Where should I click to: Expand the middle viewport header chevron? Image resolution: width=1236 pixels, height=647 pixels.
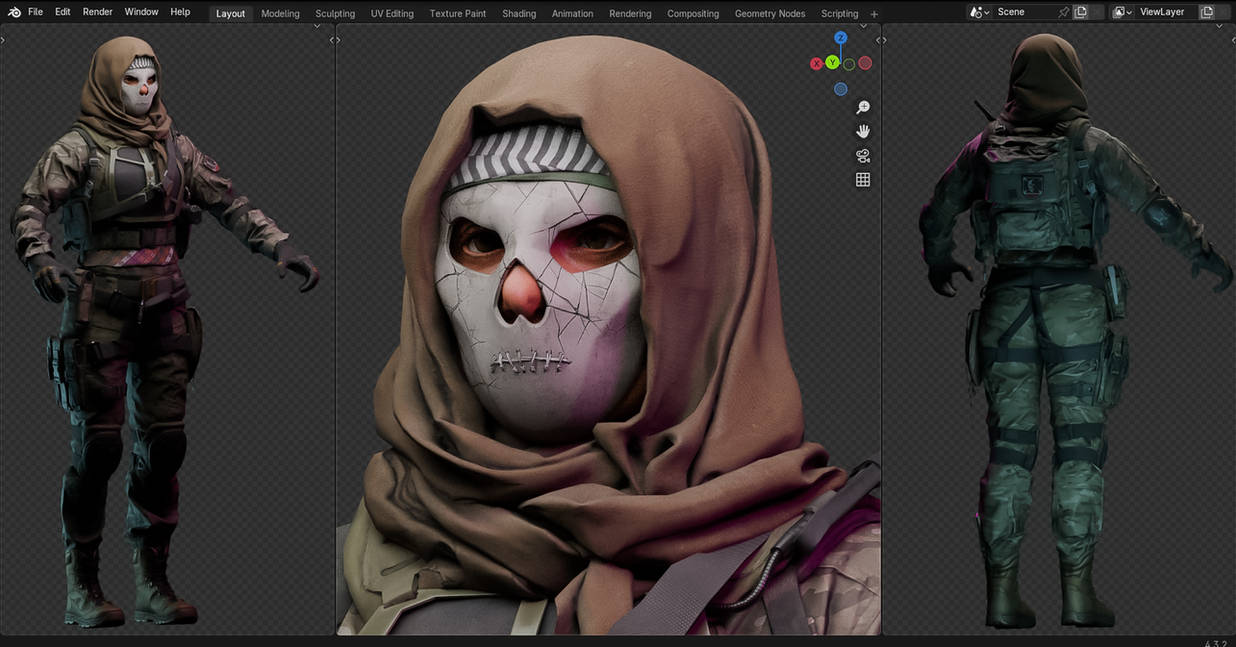tap(863, 27)
